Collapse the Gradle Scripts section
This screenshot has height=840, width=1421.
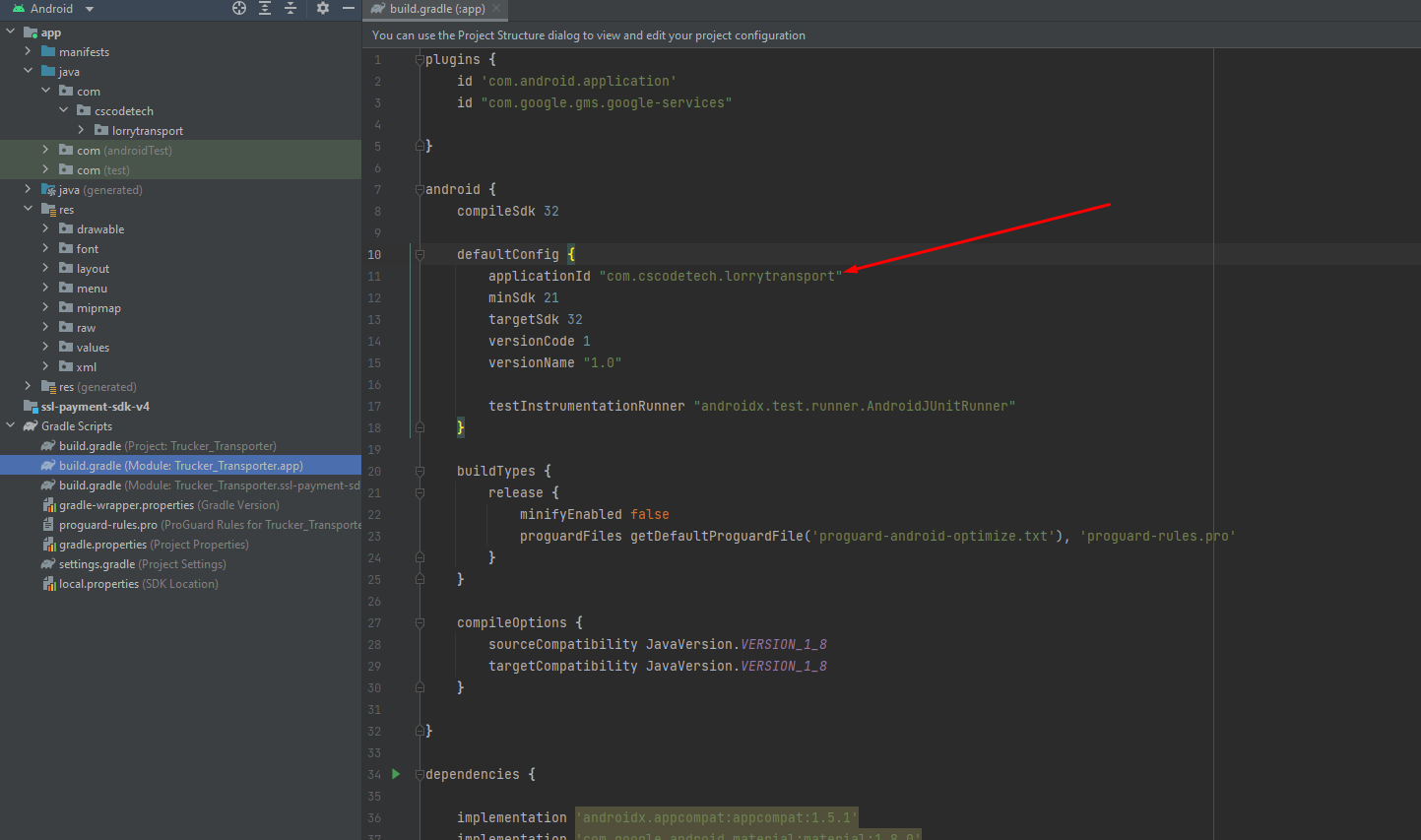pyautogui.click(x=11, y=426)
